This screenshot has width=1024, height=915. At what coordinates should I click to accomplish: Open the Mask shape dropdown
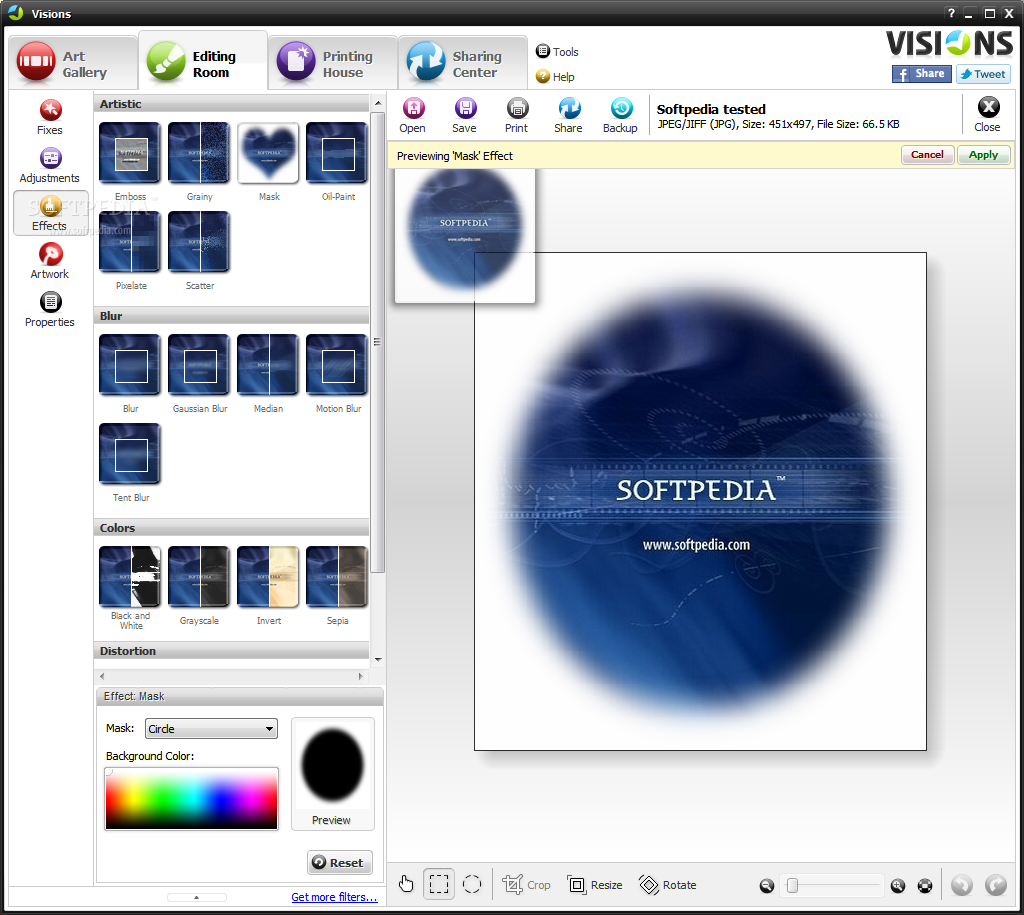[211, 729]
